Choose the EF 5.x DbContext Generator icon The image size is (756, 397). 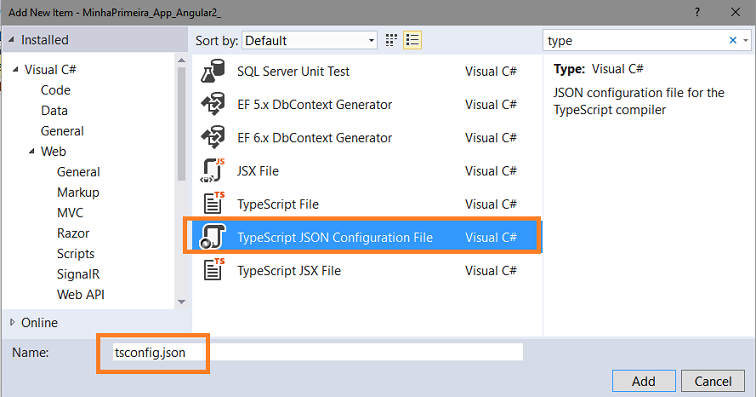[213, 104]
